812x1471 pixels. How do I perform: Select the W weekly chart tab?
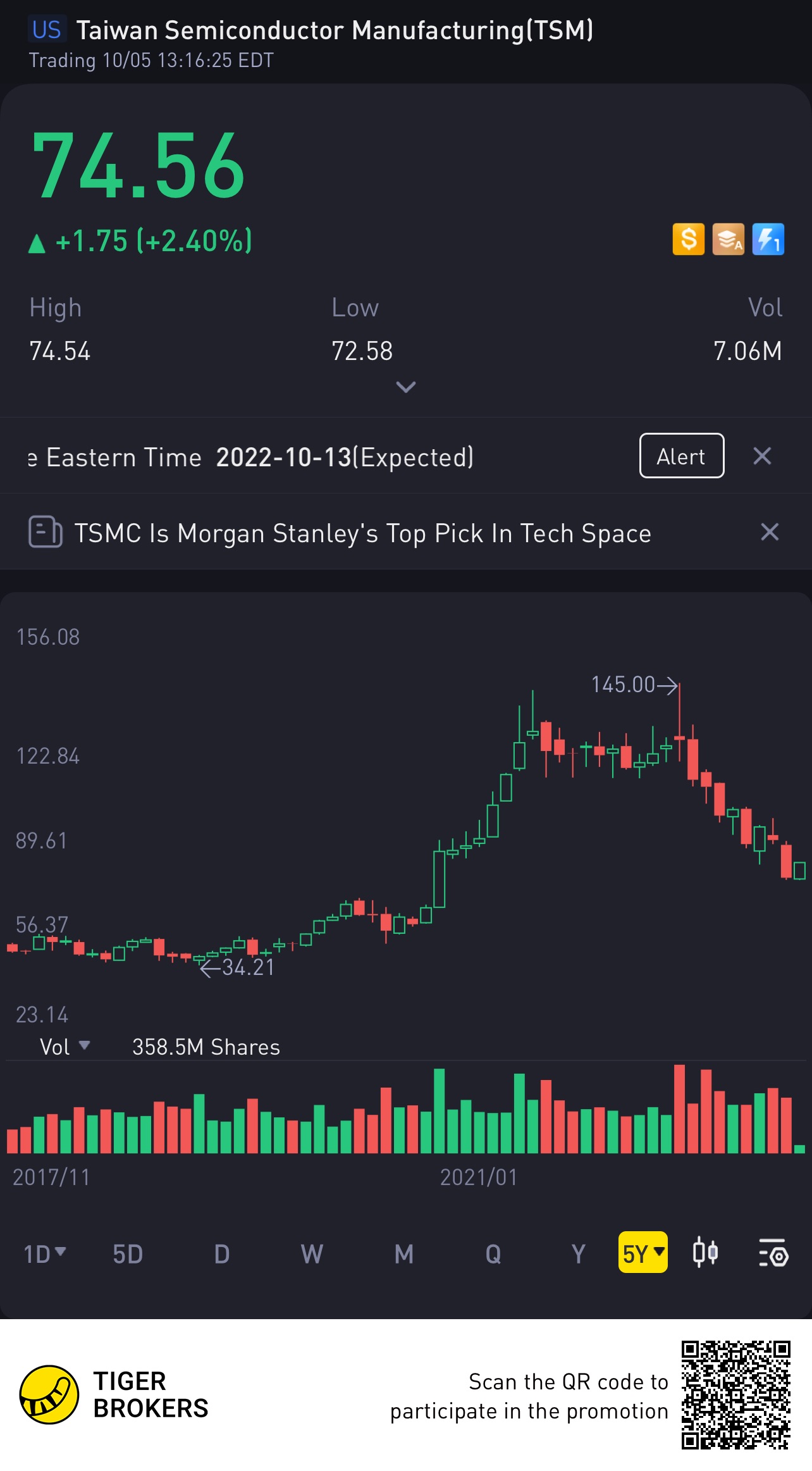pos(311,1253)
